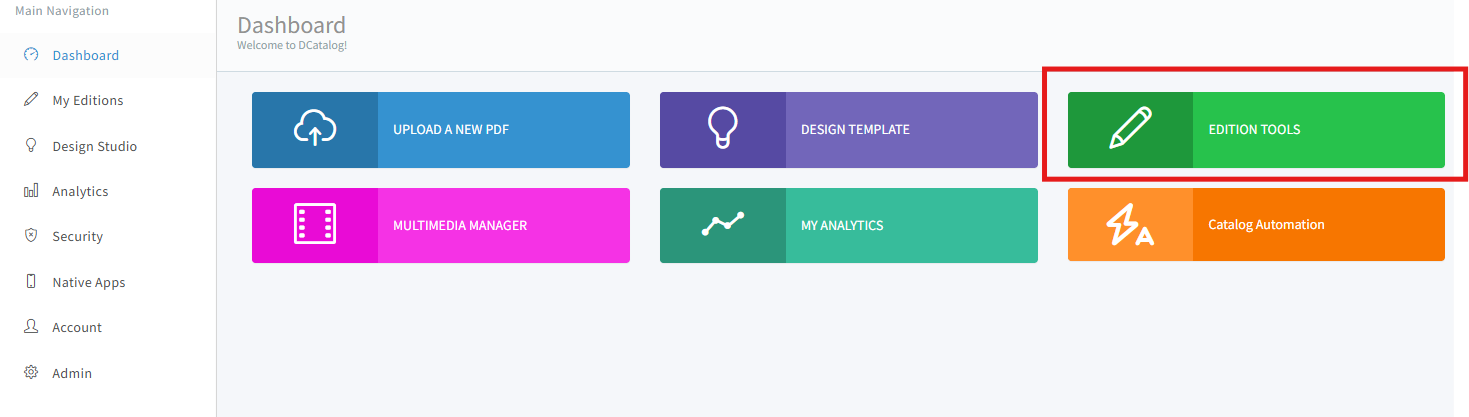The height and width of the screenshot is (417, 1469).
Task: Click the lightning Catalog Automation icon
Action: [x=1130, y=225]
